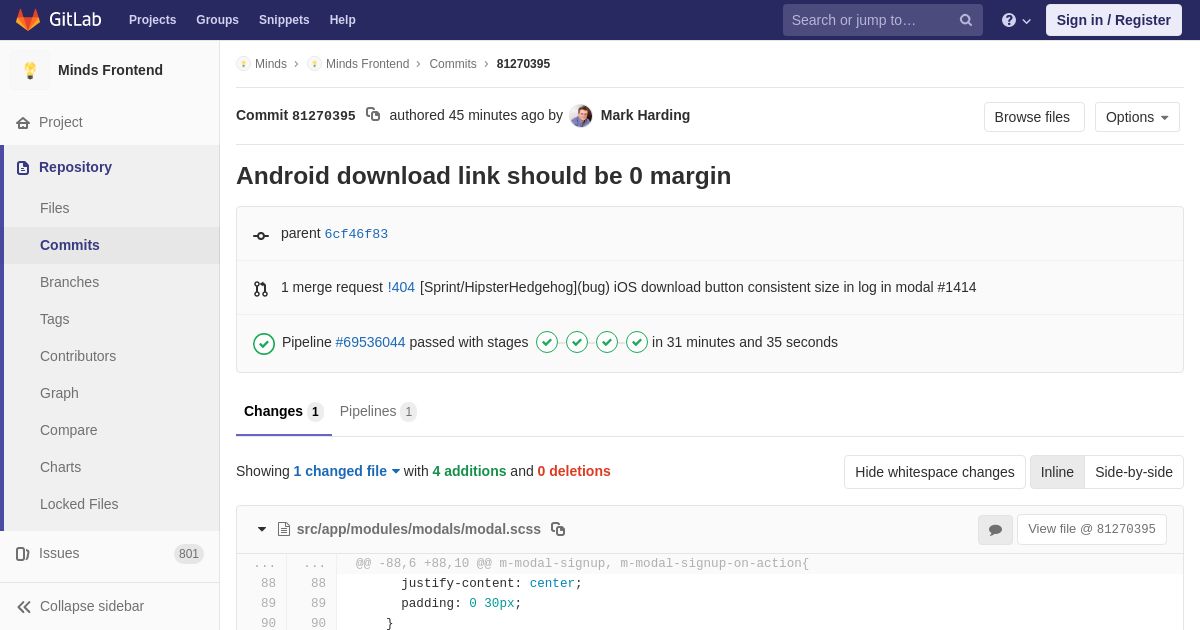Click Mark Harding's avatar
Screen dimensions: 1200x630
click(581, 116)
